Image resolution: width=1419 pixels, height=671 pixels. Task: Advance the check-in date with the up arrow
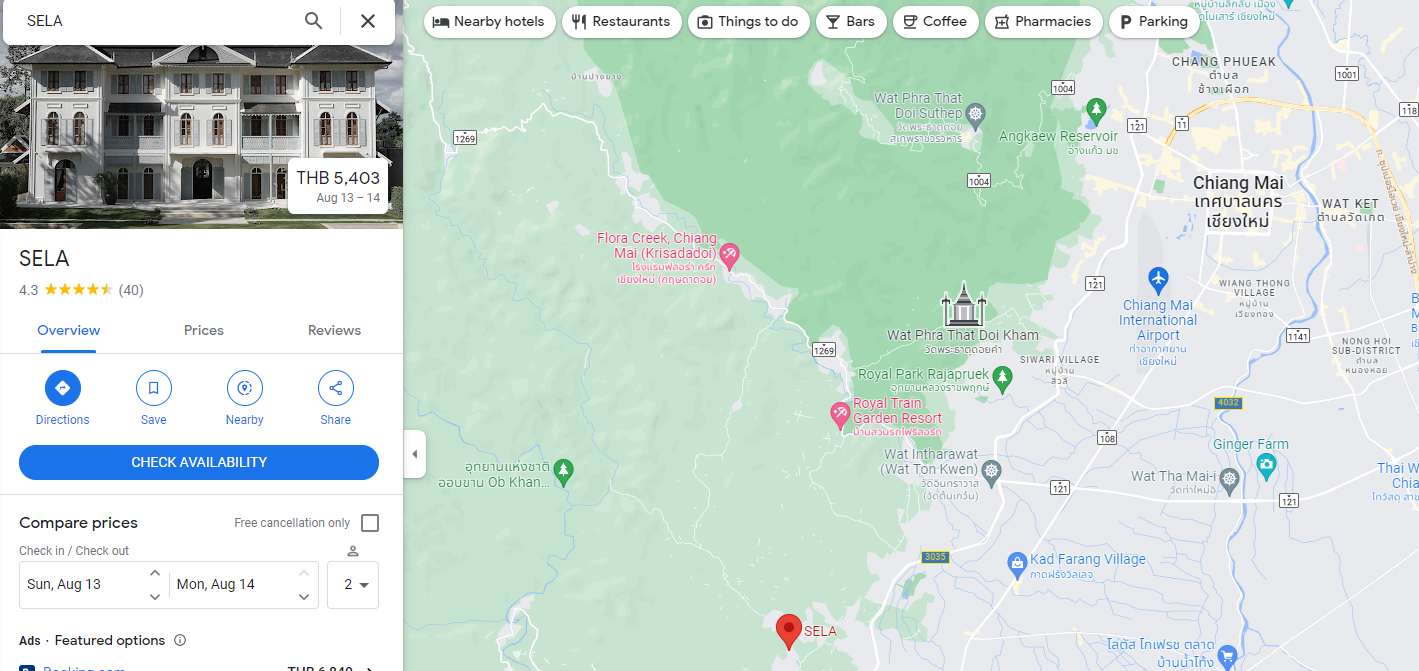155,573
